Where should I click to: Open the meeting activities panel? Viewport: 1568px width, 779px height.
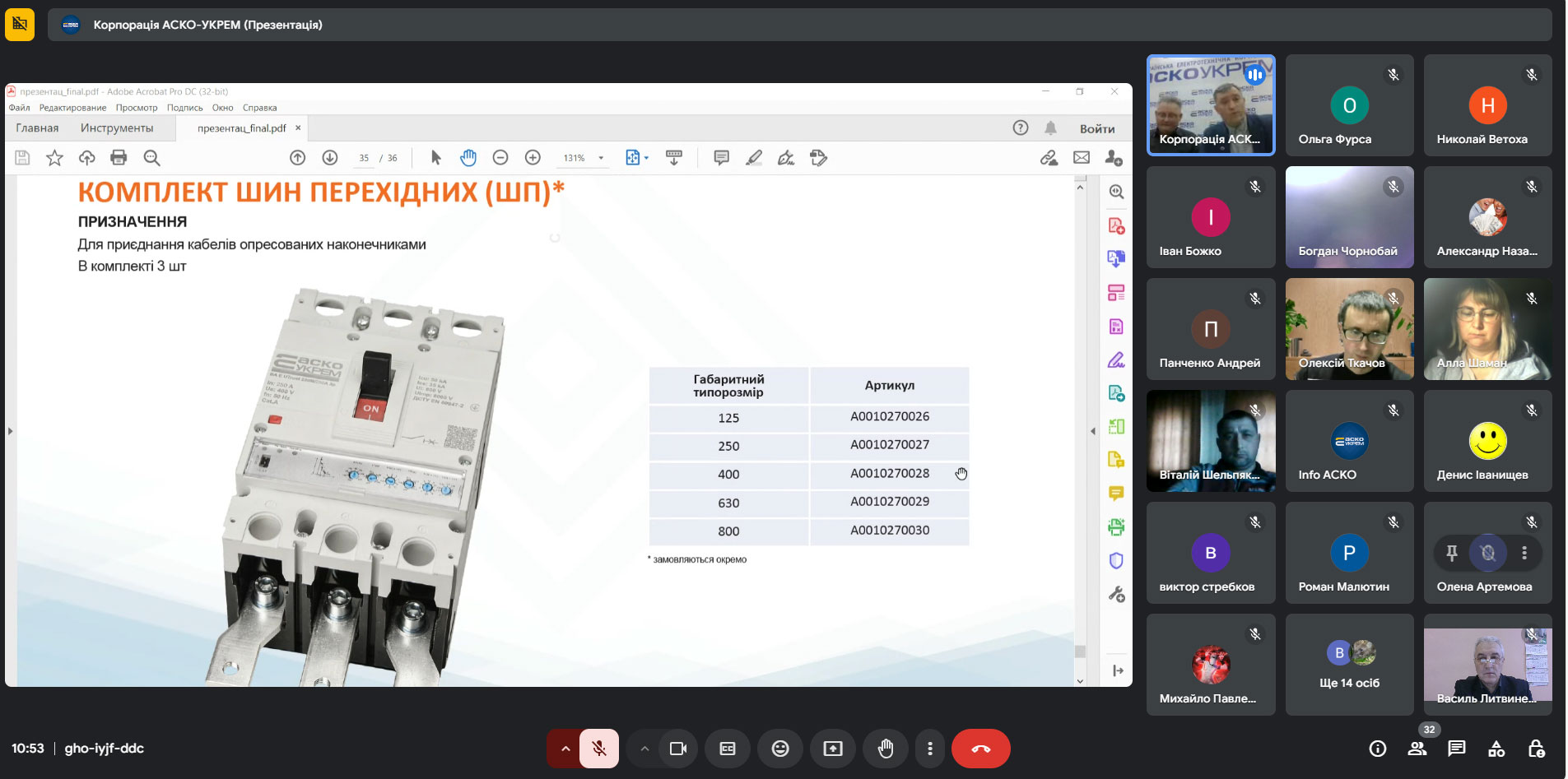1496,749
